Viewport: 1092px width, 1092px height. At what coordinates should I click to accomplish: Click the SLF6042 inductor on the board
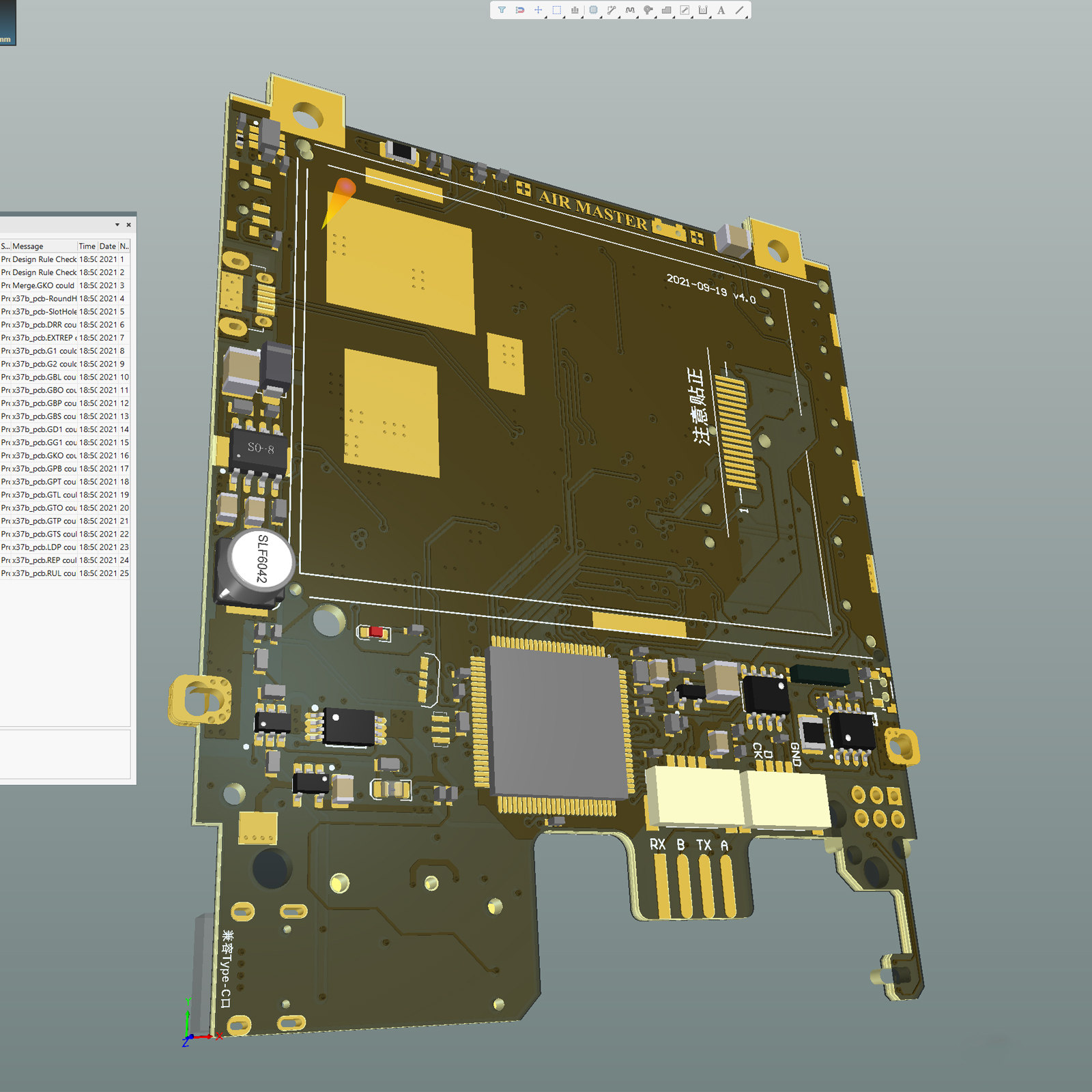[255, 569]
